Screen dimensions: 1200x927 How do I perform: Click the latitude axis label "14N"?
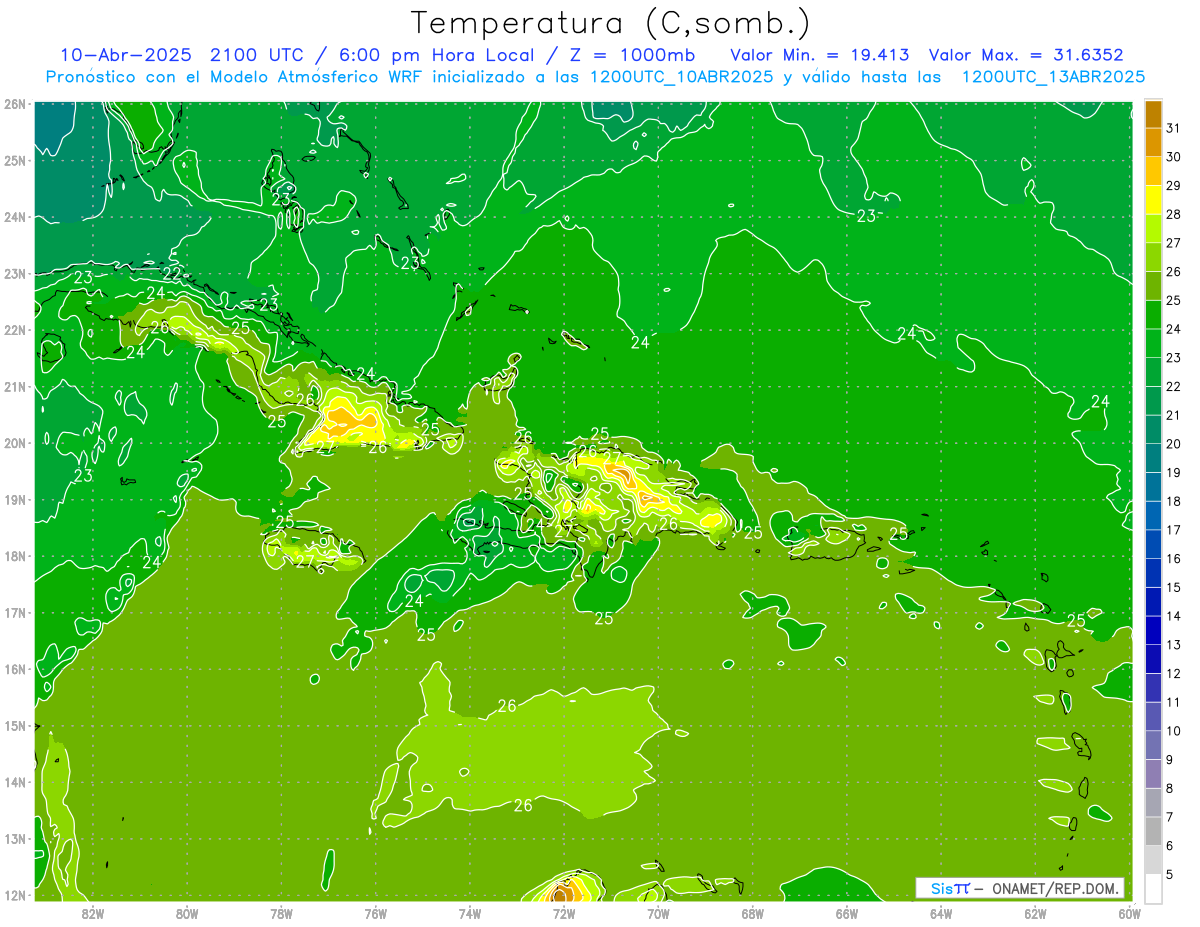click(x=15, y=782)
